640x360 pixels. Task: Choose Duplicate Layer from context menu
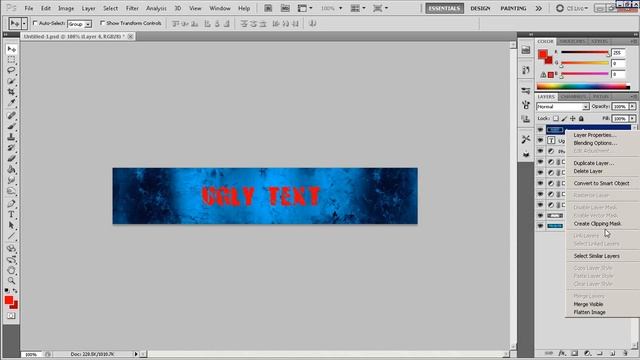click(593, 163)
